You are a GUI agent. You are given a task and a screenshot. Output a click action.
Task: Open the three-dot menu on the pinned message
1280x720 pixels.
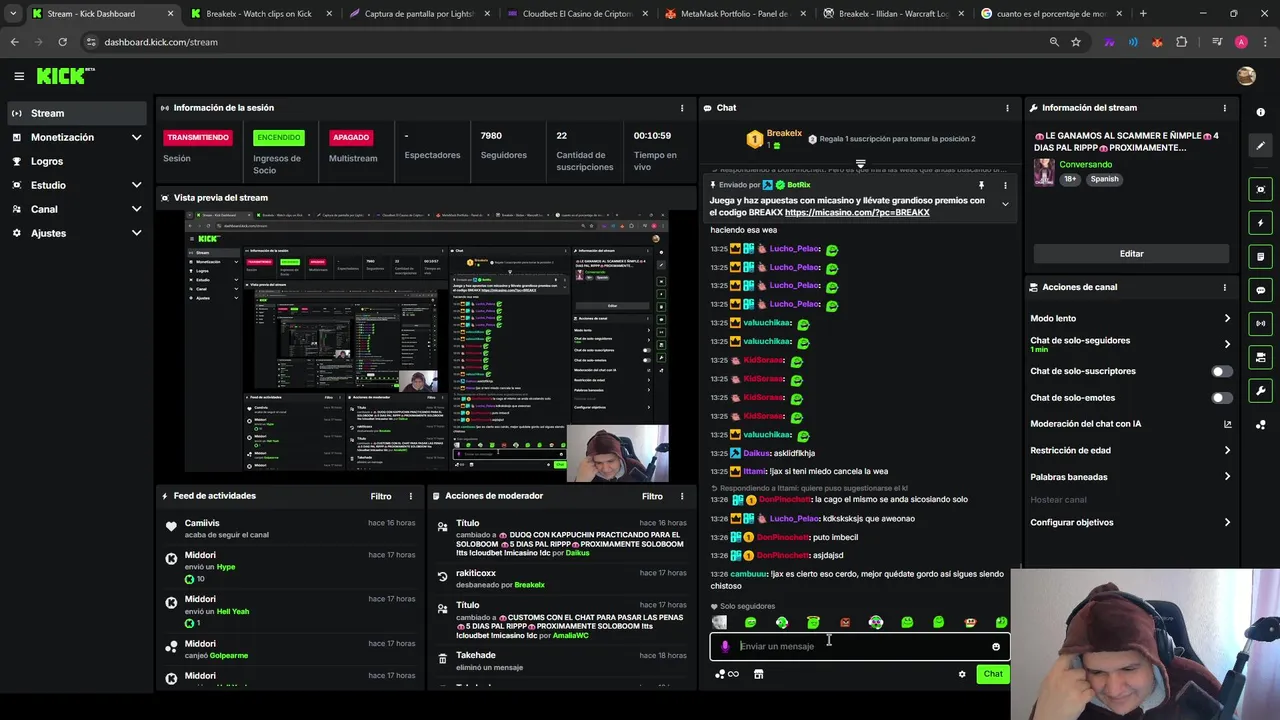click(1005, 185)
